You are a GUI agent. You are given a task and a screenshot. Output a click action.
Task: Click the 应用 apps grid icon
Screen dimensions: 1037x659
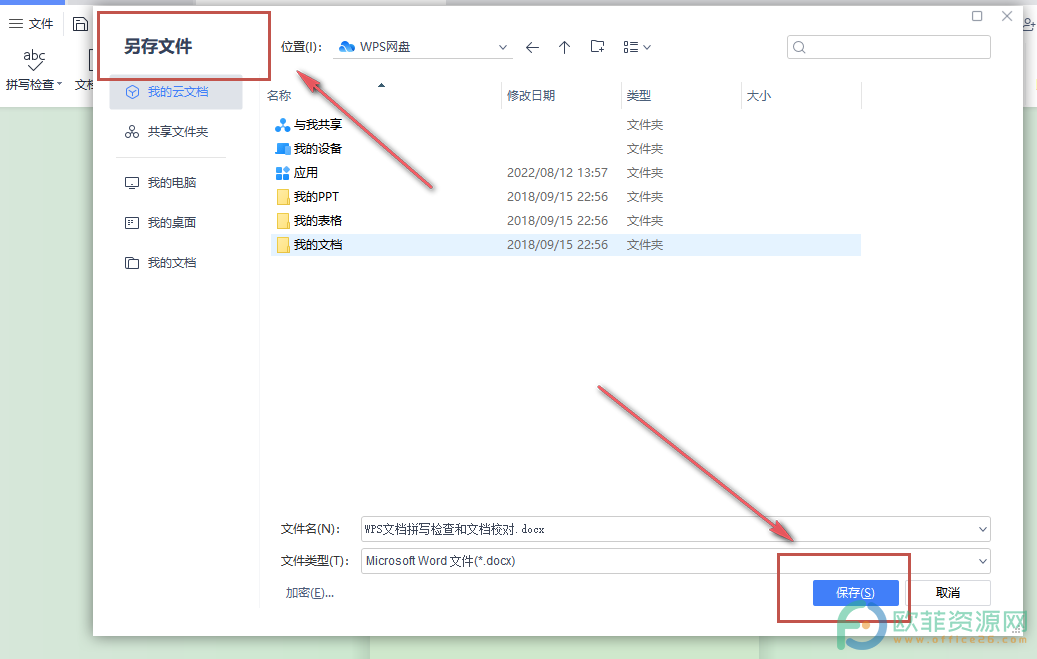coord(282,173)
